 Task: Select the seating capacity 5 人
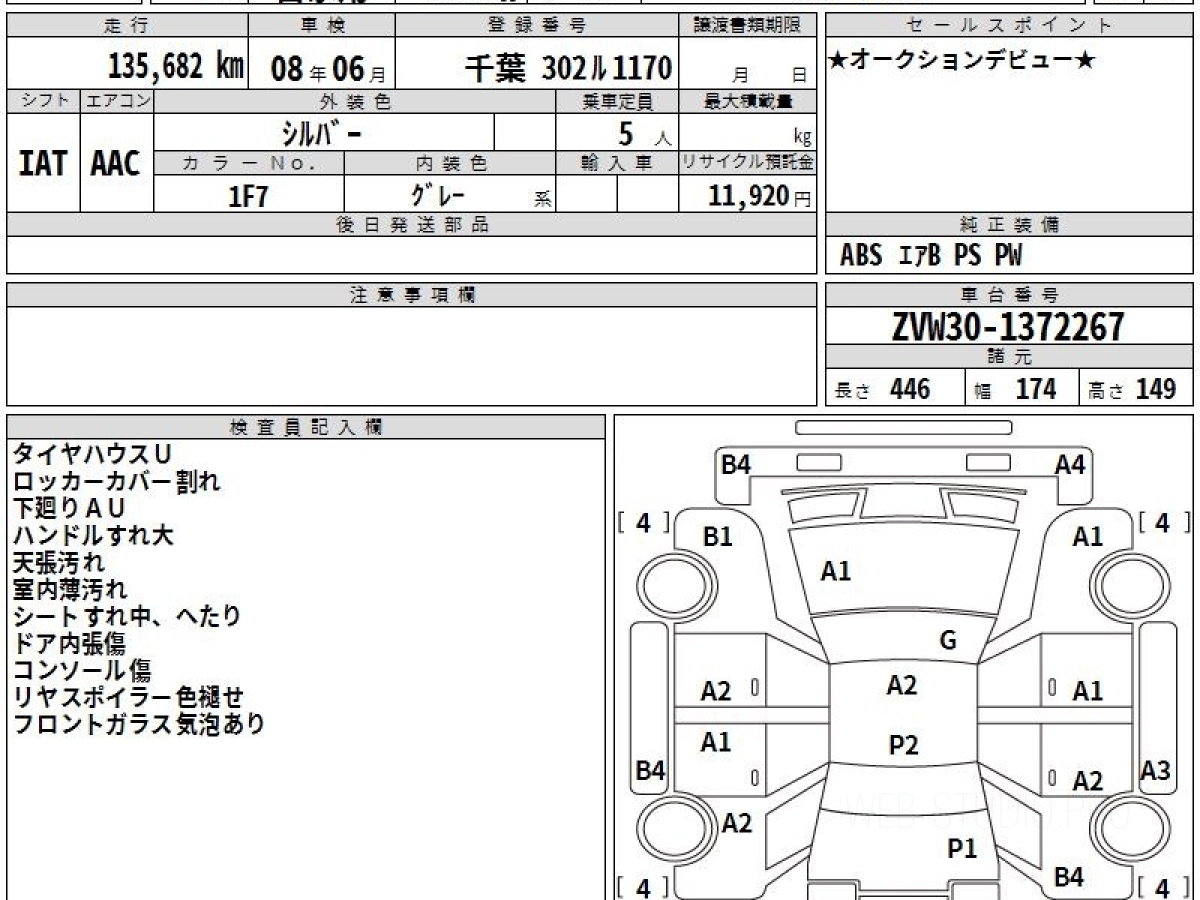coord(644,134)
